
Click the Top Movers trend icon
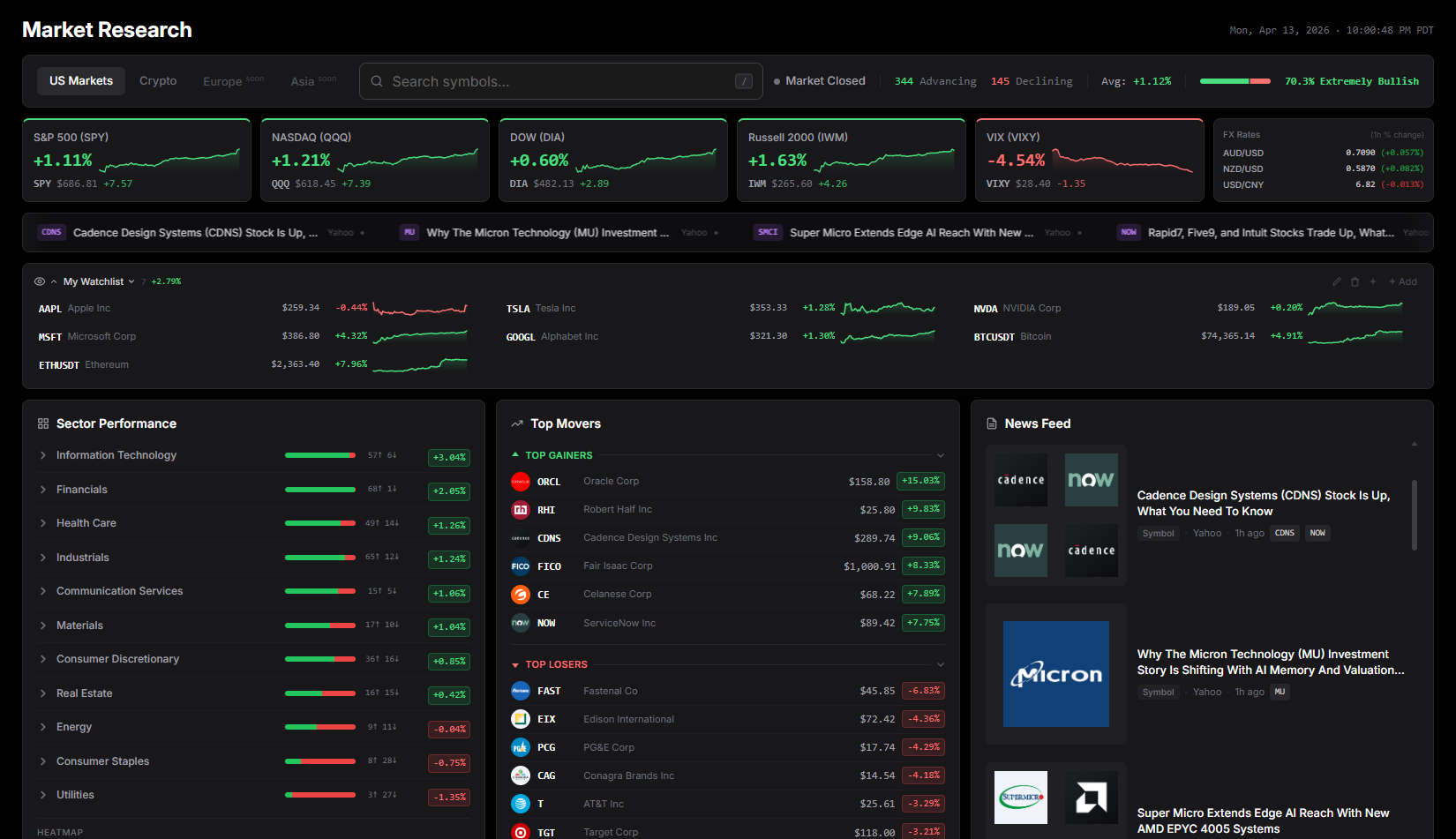517,423
